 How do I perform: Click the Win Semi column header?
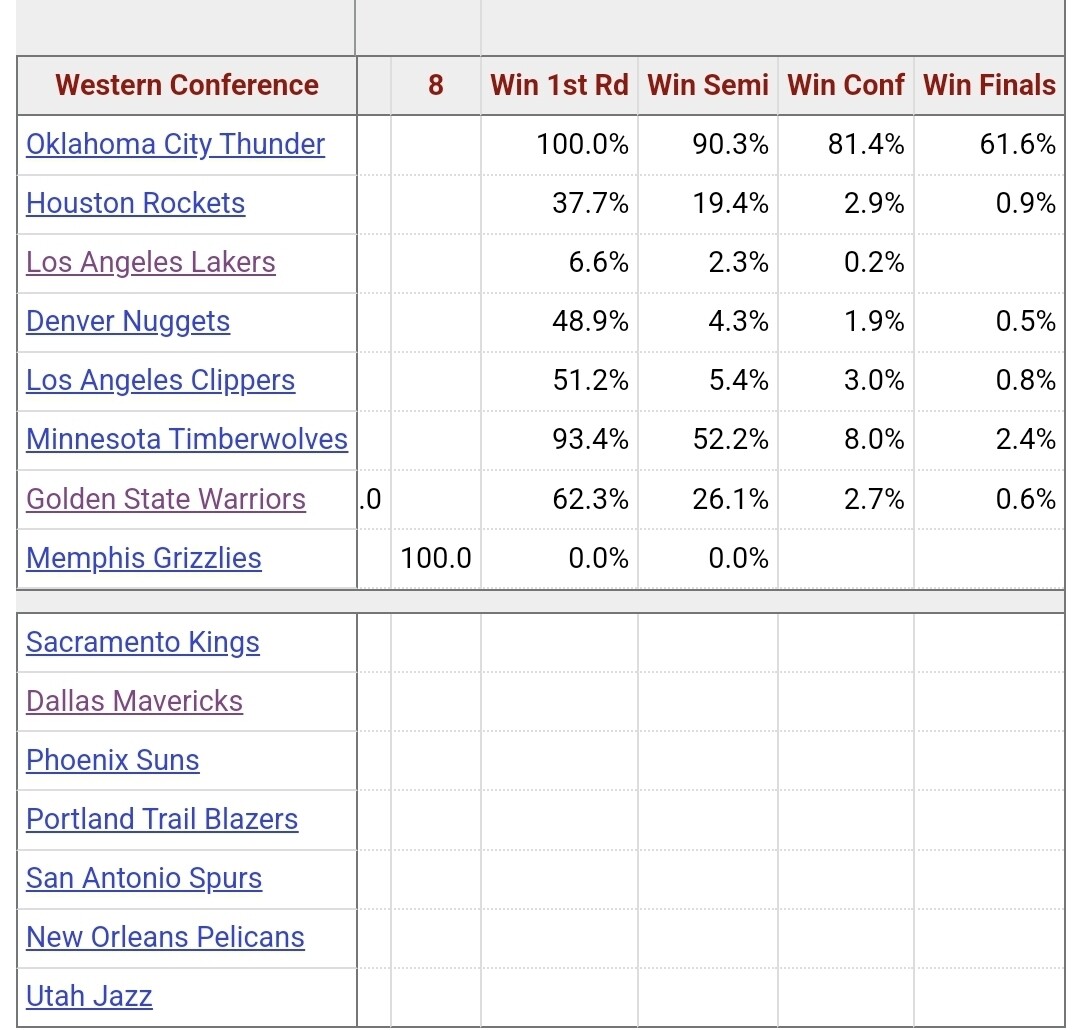coord(708,85)
